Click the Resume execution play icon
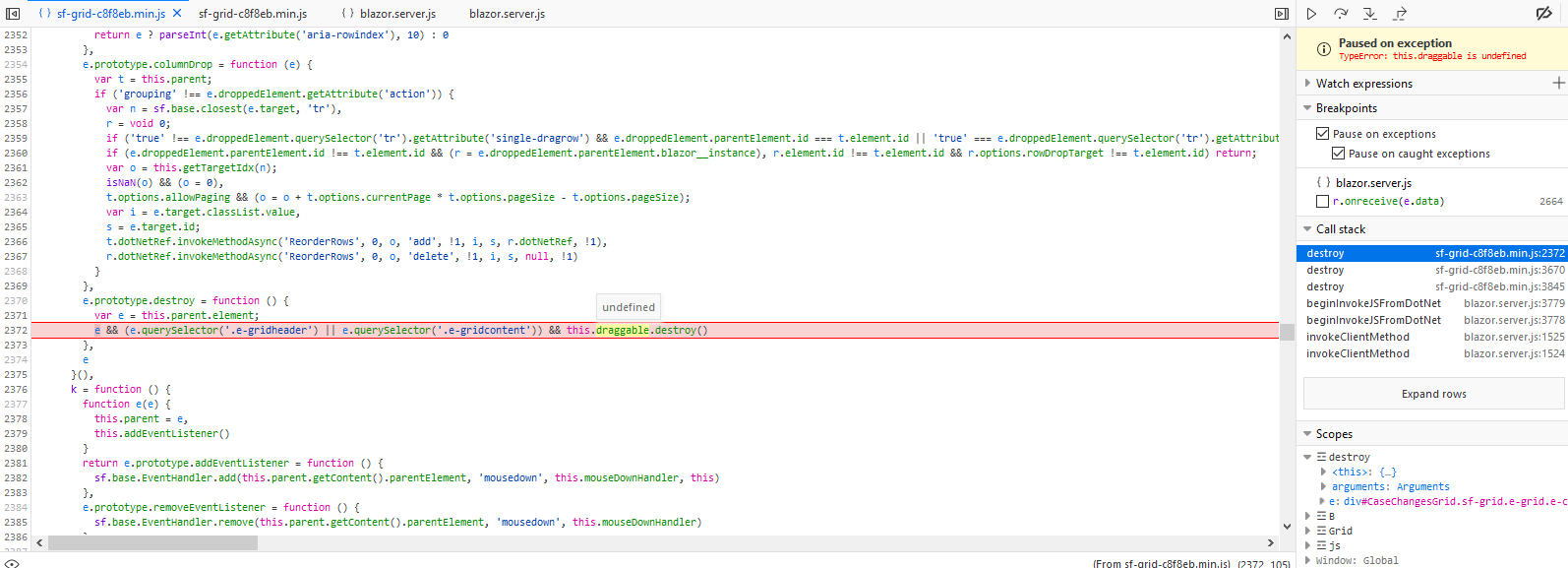Image resolution: width=1568 pixels, height=568 pixels. 1311,14
